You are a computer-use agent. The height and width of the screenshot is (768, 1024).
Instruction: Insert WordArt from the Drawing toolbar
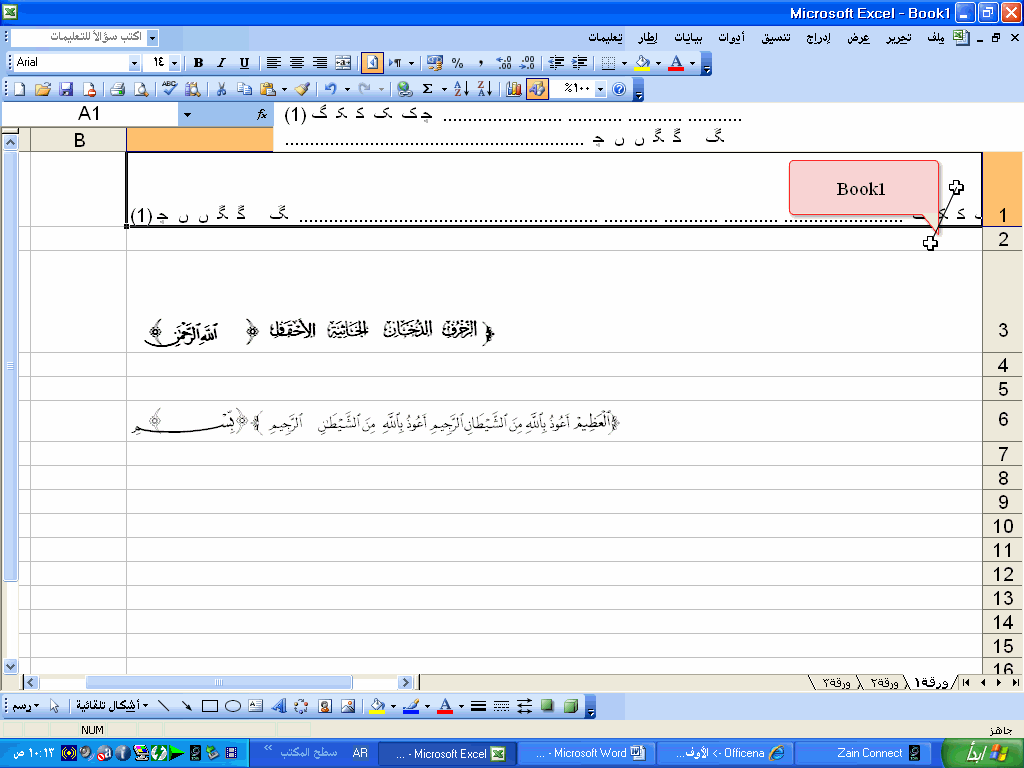[279, 706]
